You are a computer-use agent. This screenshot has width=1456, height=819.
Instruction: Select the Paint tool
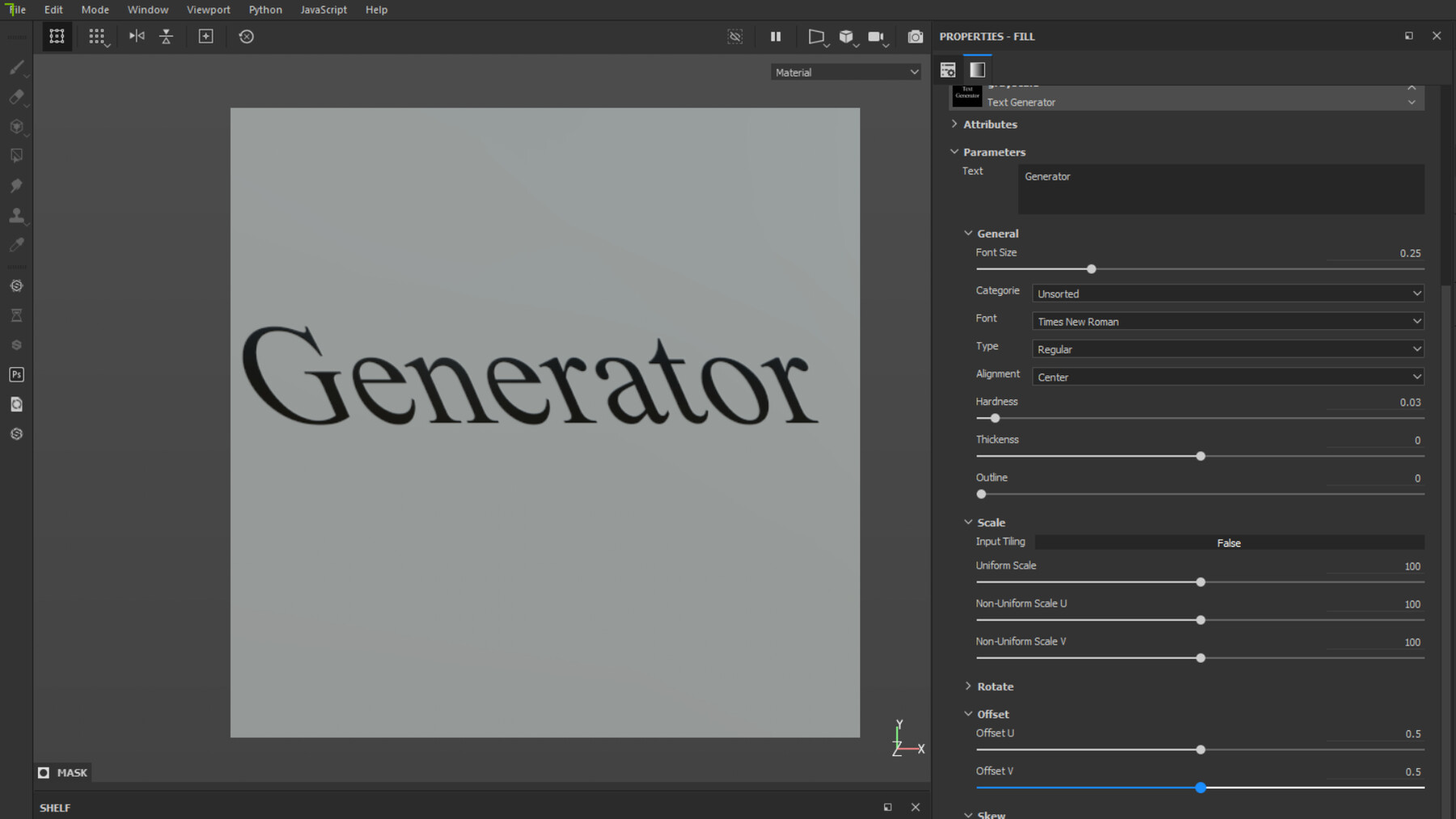[16, 67]
